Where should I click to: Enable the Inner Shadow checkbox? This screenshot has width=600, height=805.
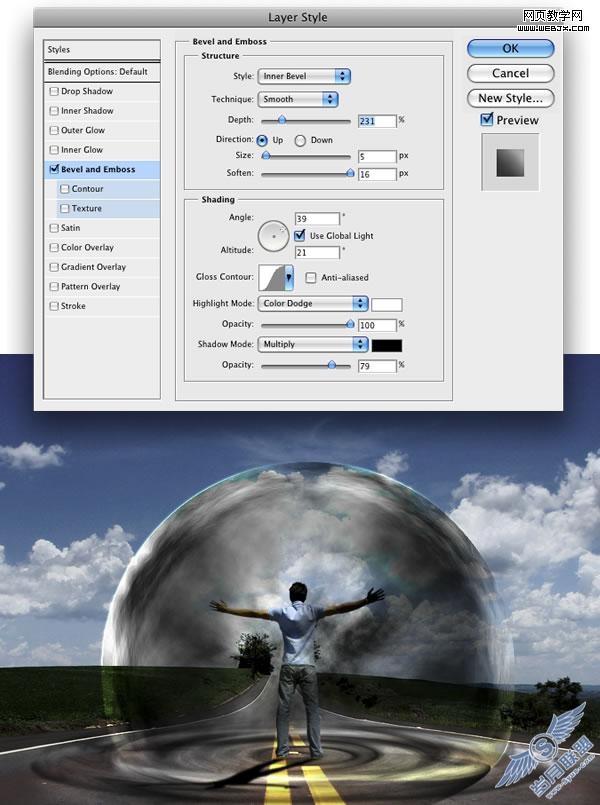click(53, 111)
